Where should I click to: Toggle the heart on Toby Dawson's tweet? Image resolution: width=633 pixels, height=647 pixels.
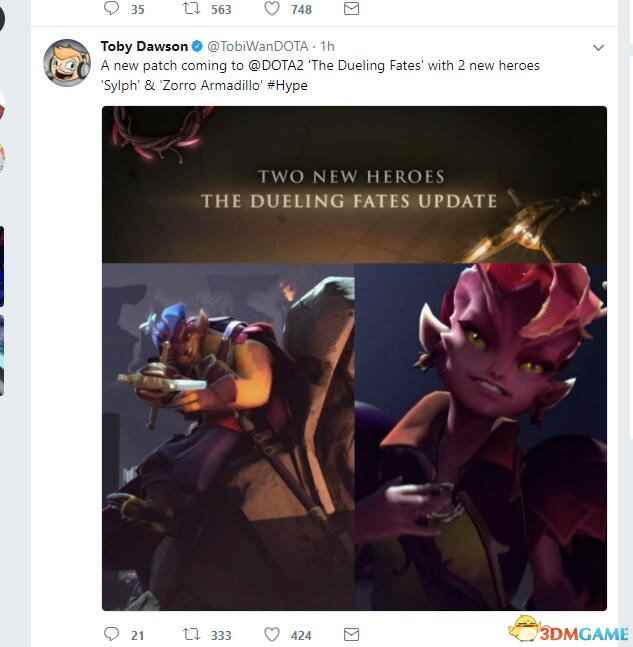(272, 634)
